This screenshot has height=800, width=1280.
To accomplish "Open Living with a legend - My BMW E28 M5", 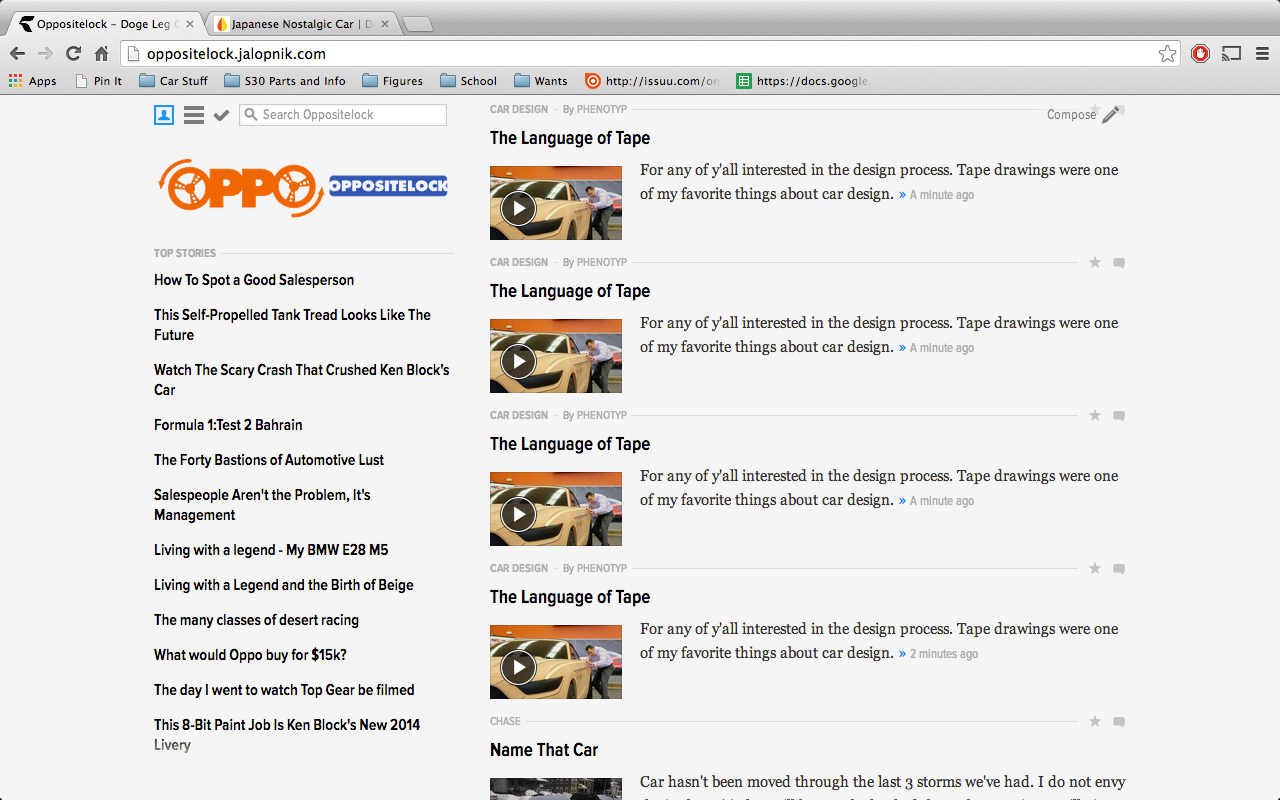I will coord(271,550).
